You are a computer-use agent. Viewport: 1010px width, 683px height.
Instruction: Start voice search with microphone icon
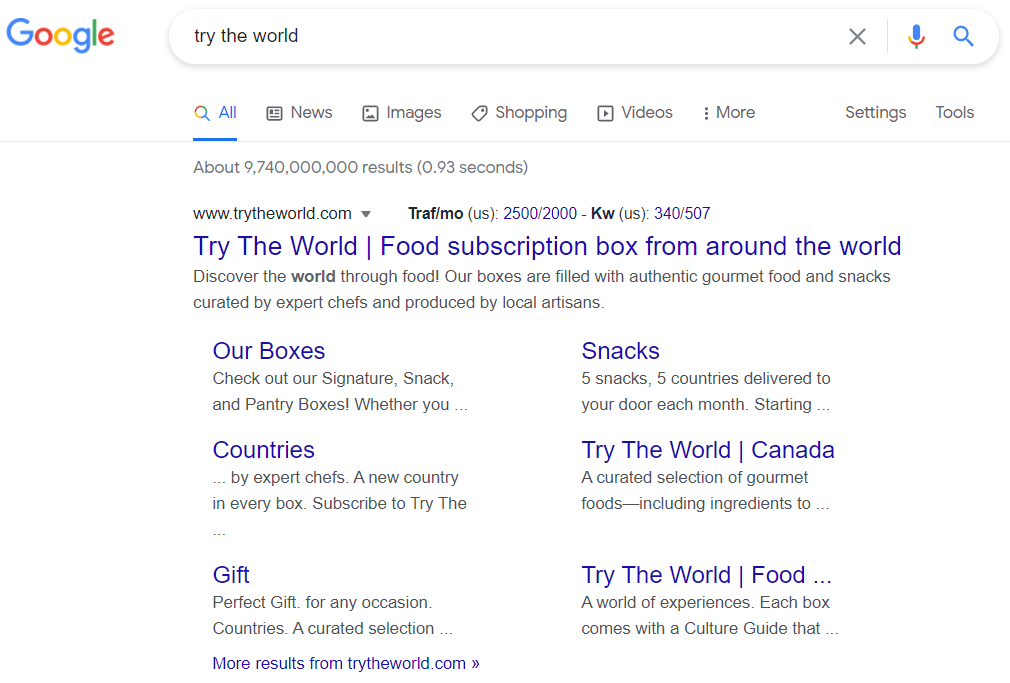tap(916, 36)
